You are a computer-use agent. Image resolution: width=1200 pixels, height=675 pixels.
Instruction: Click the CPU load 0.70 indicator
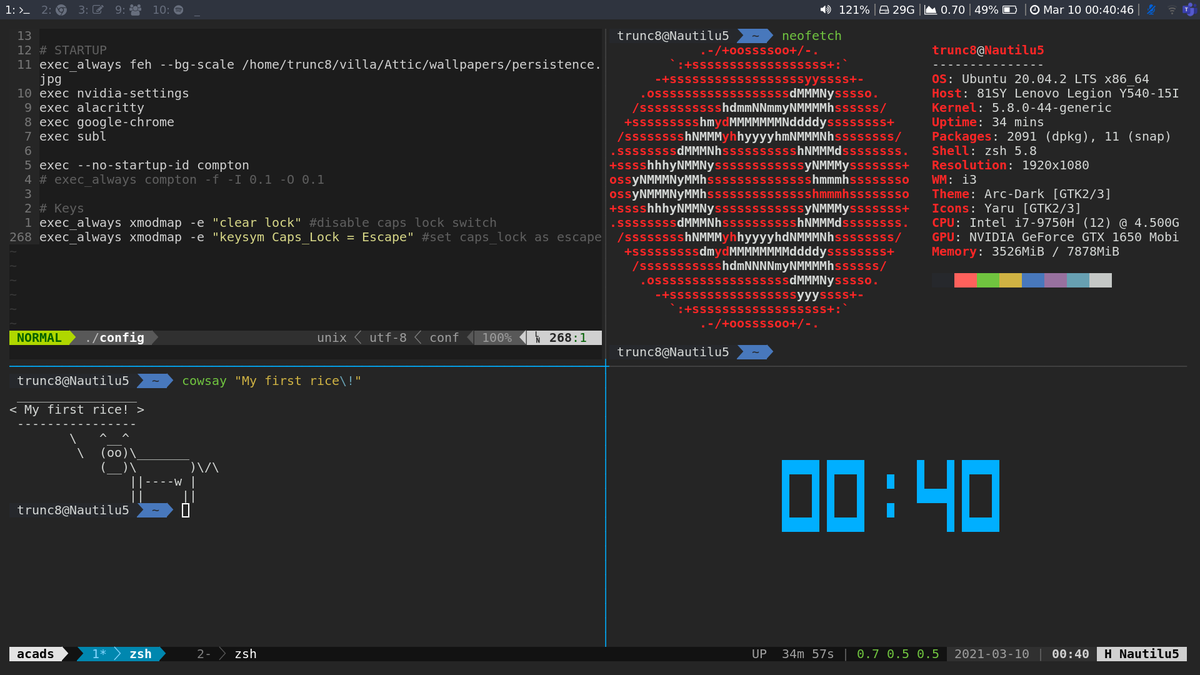tap(945, 9)
